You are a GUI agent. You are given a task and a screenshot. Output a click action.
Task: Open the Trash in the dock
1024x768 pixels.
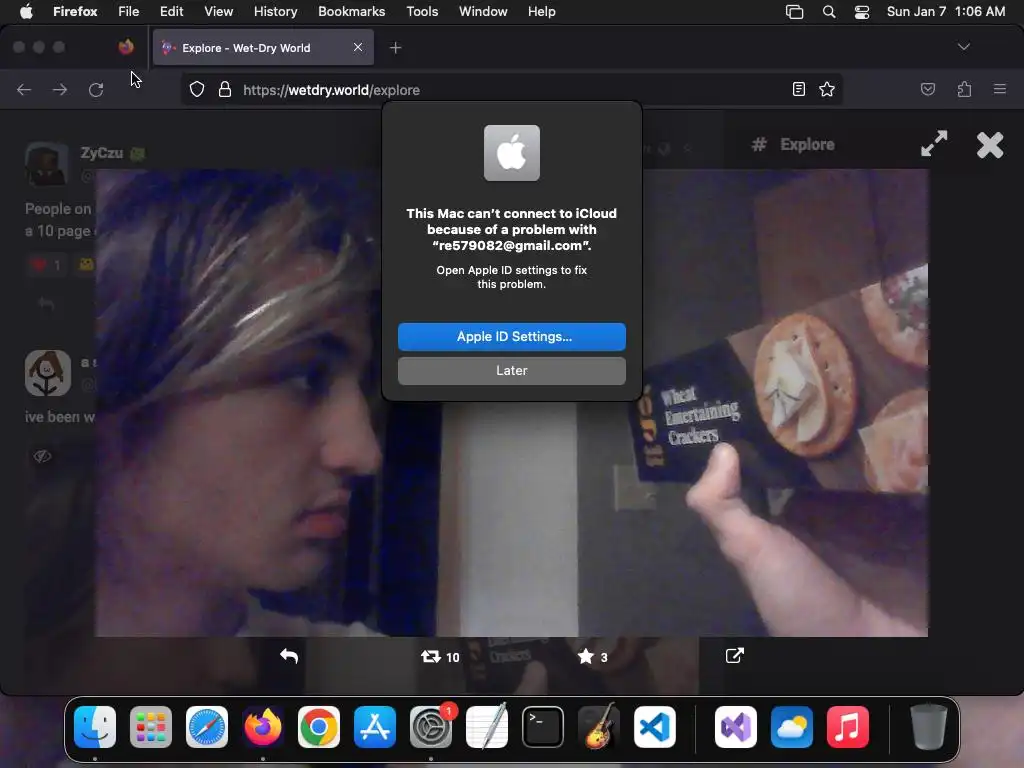tap(928, 727)
